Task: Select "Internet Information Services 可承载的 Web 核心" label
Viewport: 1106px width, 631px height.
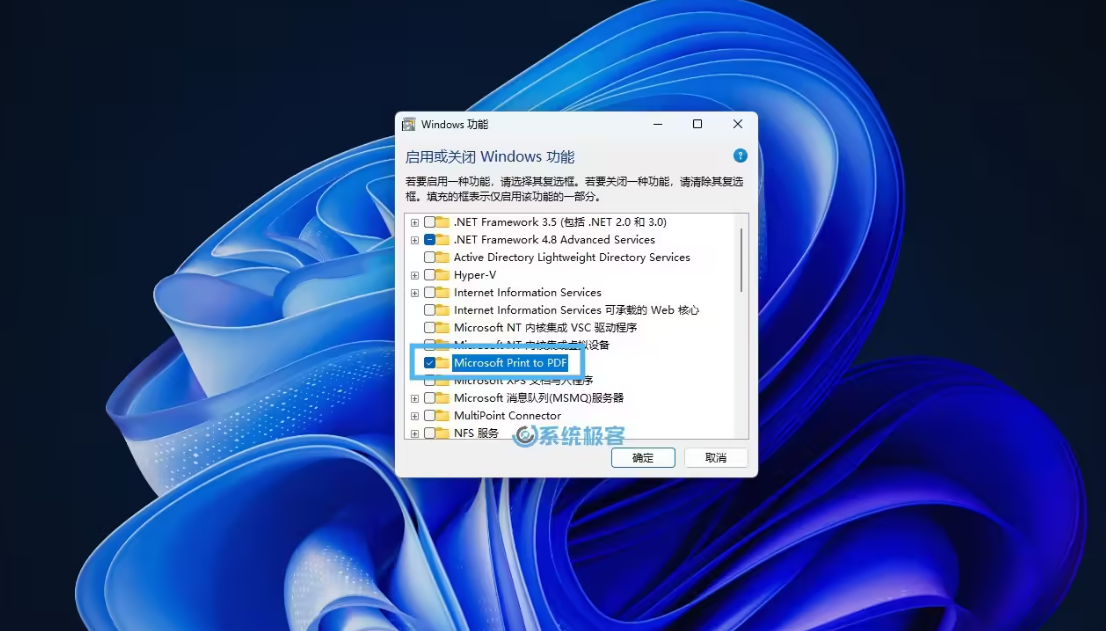Action: tap(576, 310)
